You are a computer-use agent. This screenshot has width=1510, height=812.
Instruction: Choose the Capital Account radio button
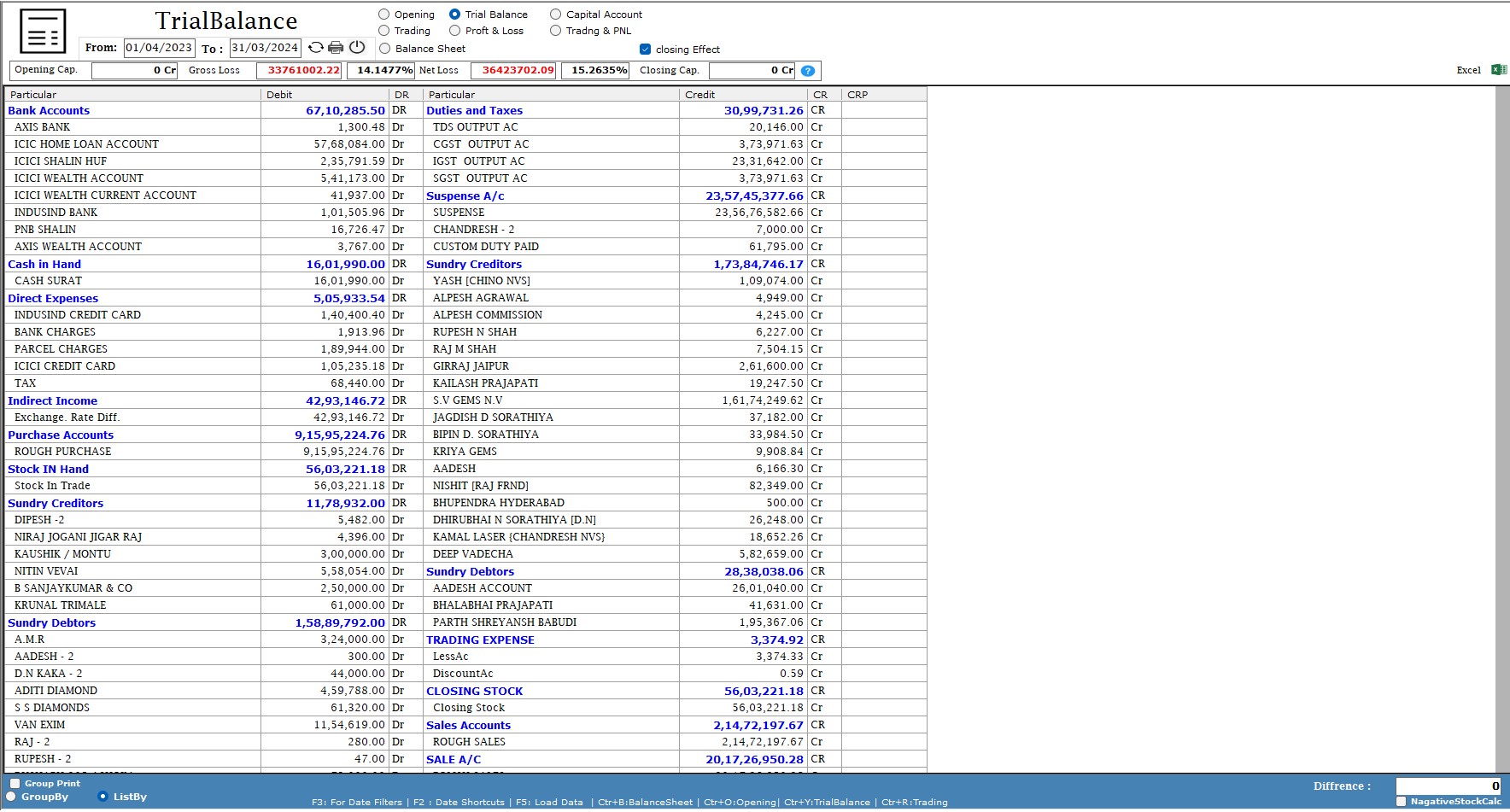tap(556, 15)
